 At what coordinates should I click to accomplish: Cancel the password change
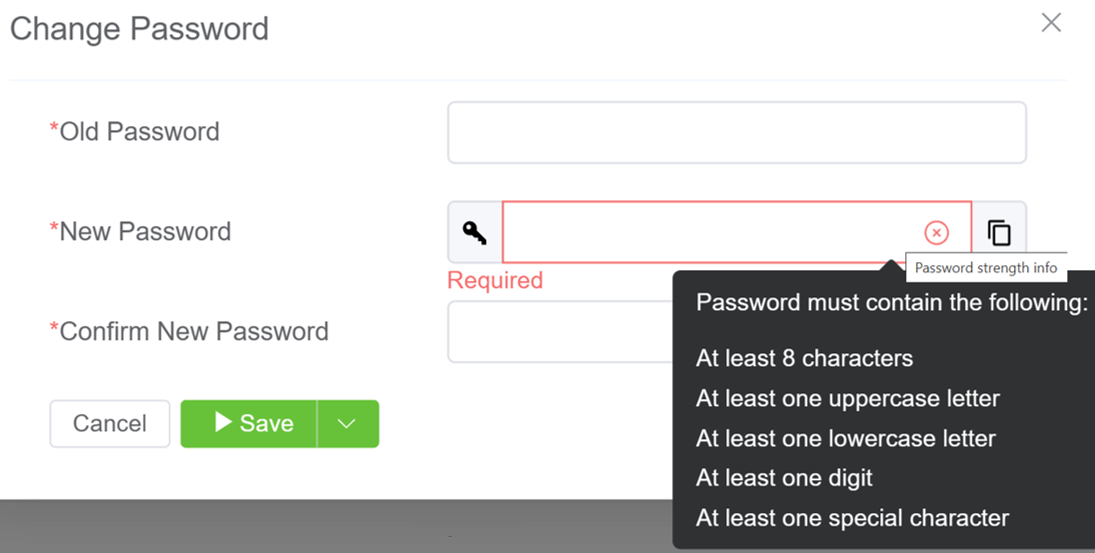110,424
